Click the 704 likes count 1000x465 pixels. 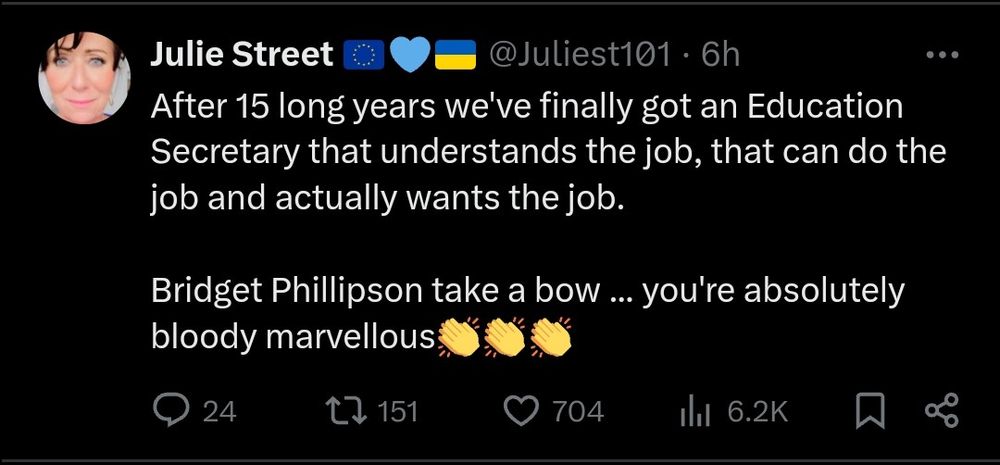click(578, 412)
